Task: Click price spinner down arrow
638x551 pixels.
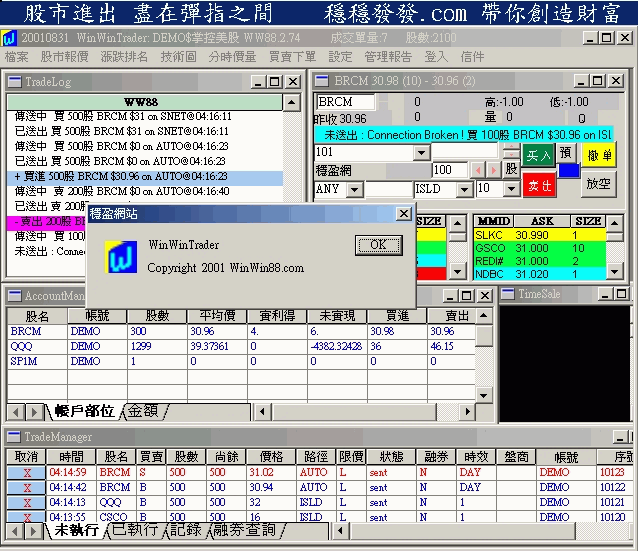Action: tap(511, 155)
